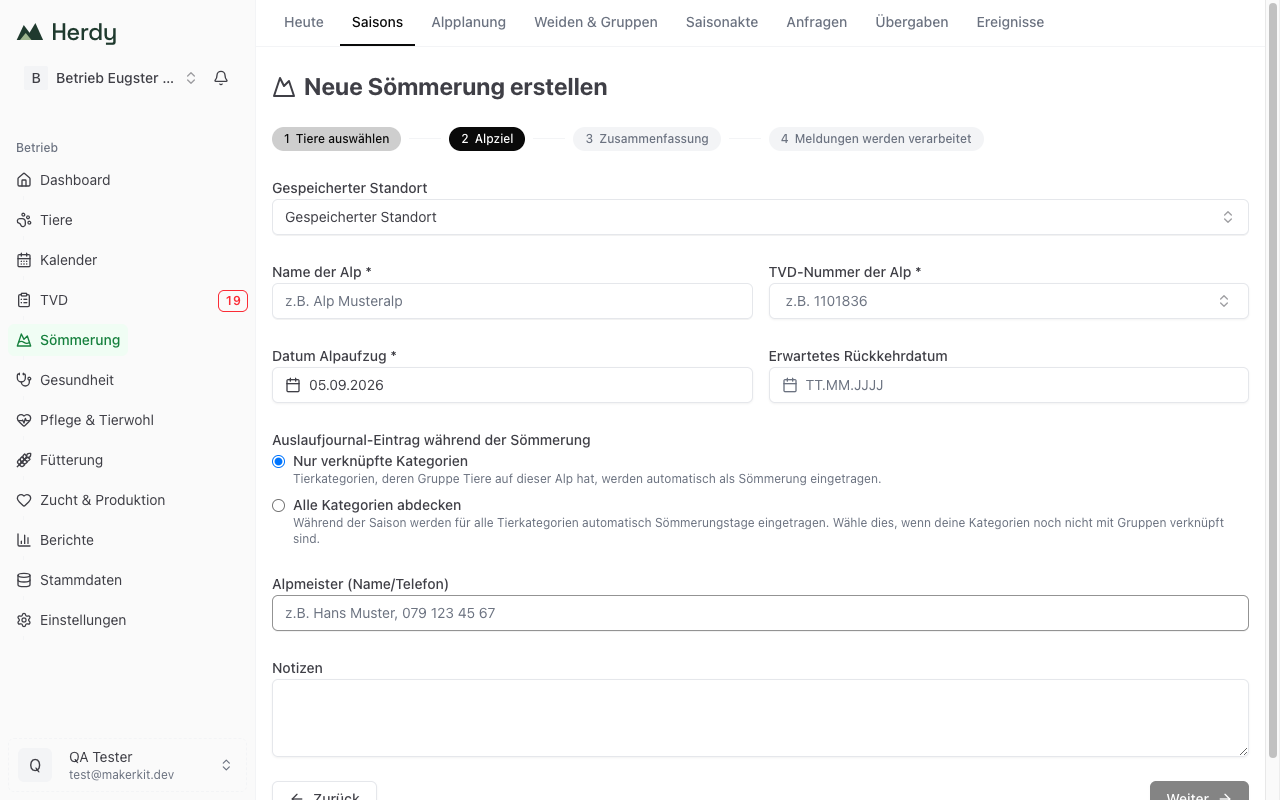Open Tiere via its paw icon

pos(24,220)
